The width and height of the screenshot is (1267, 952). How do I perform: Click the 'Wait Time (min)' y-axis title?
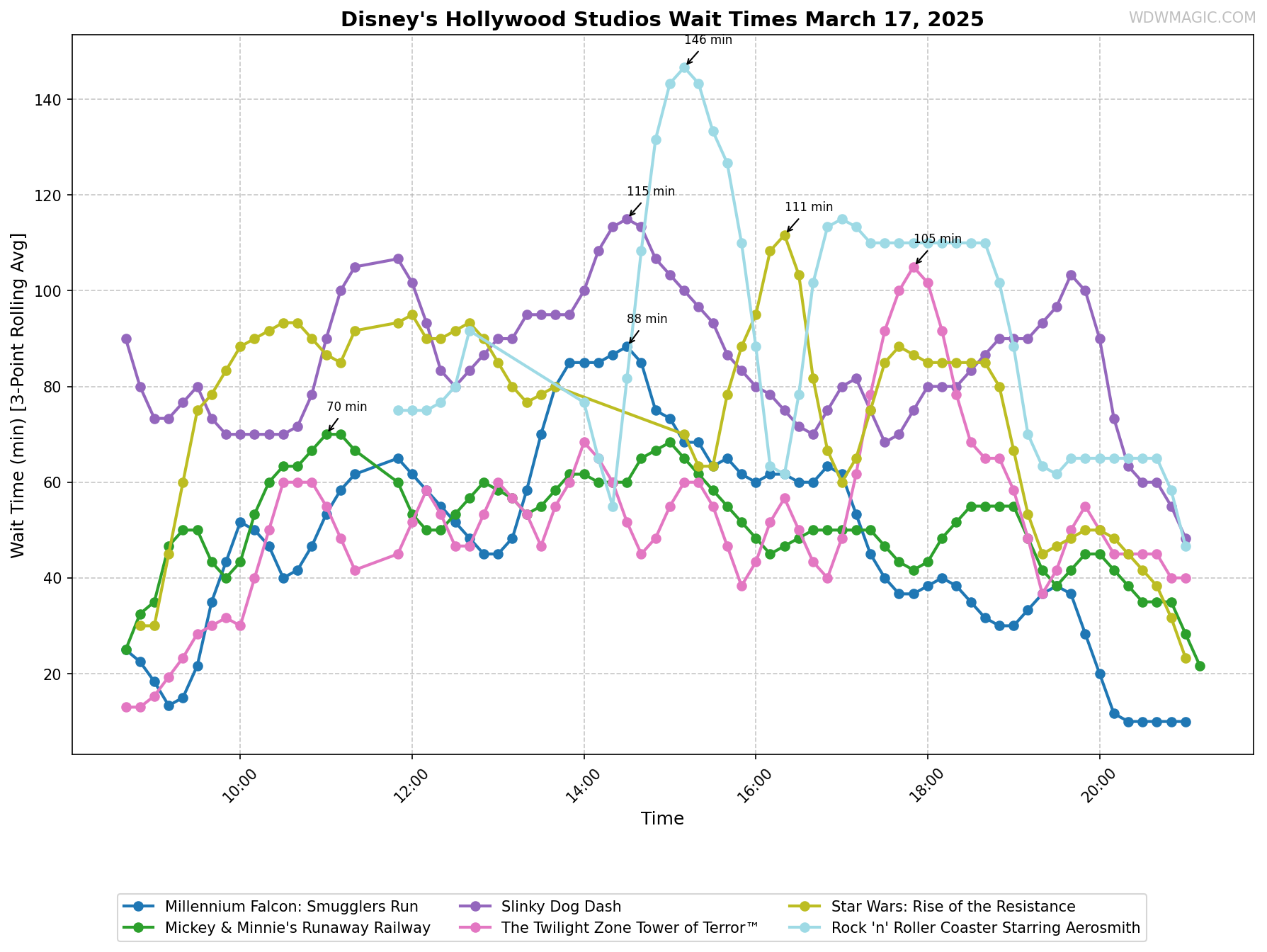18,395
